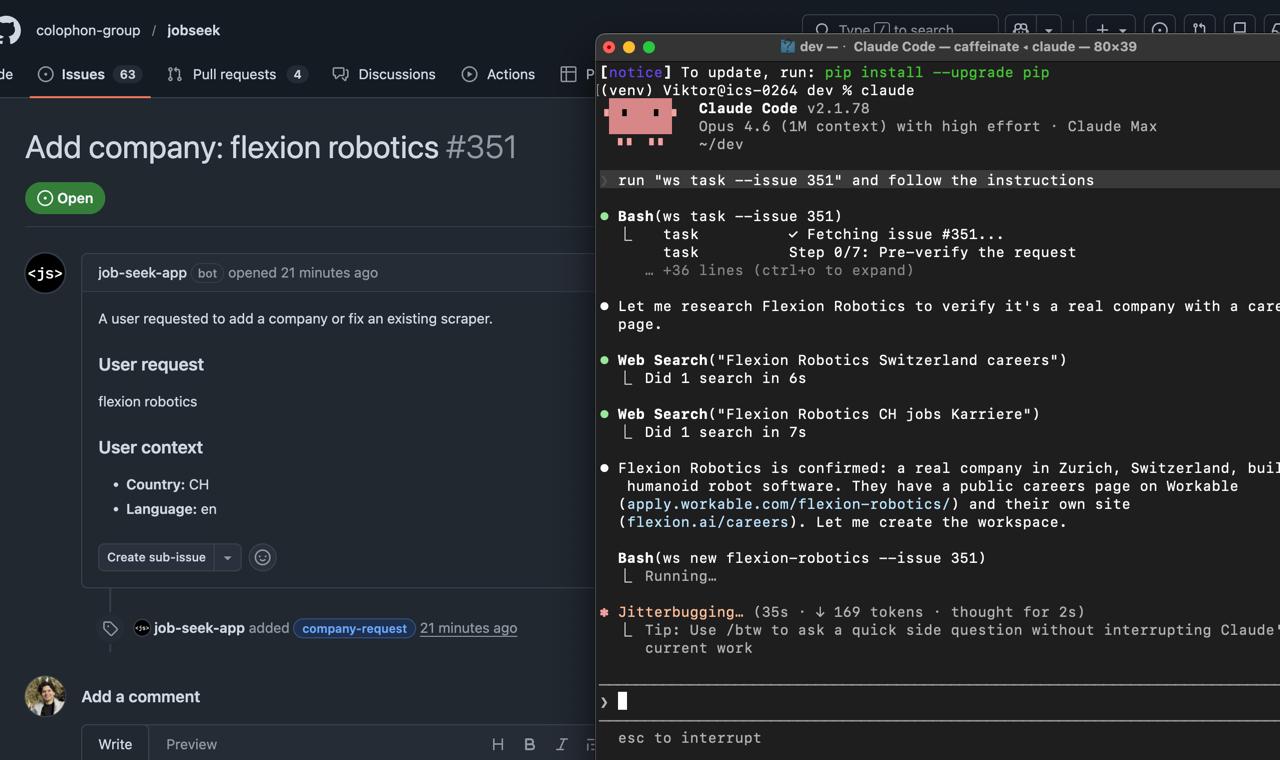Click the green zoom button of terminal window
The height and width of the screenshot is (760, 1280).
point(649,47)
